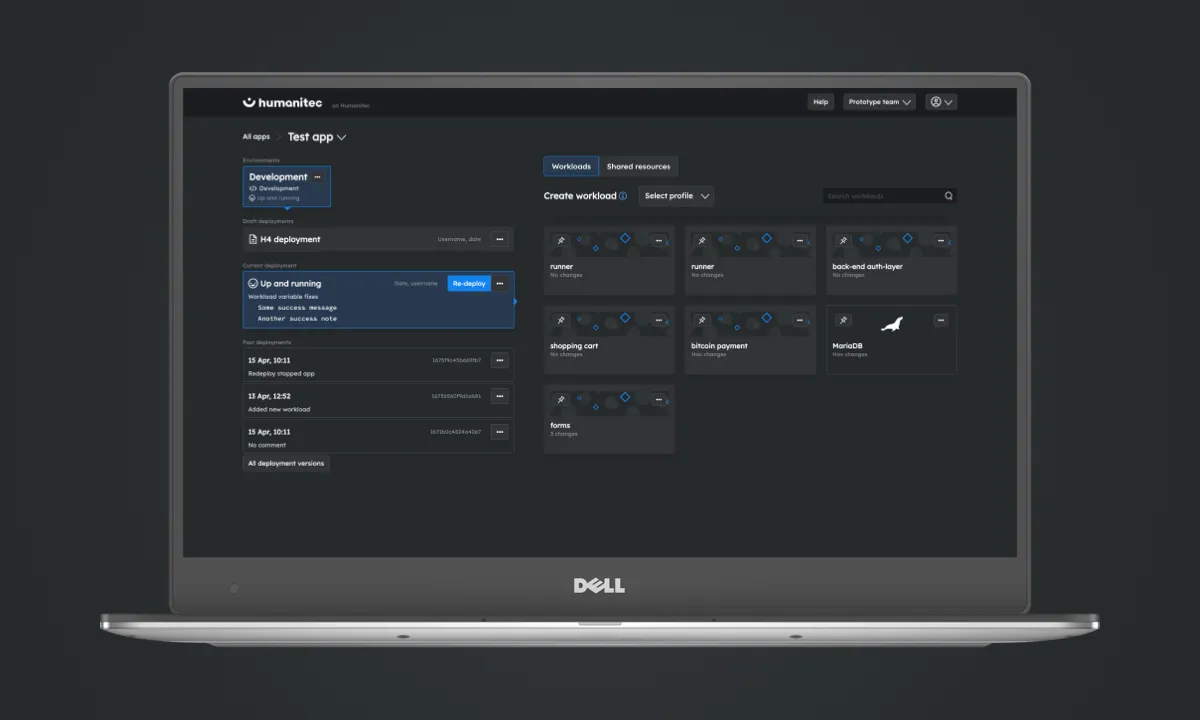
Task: Click the Re-deploy button
Action: pyautogui.click(x=468, y=283)
